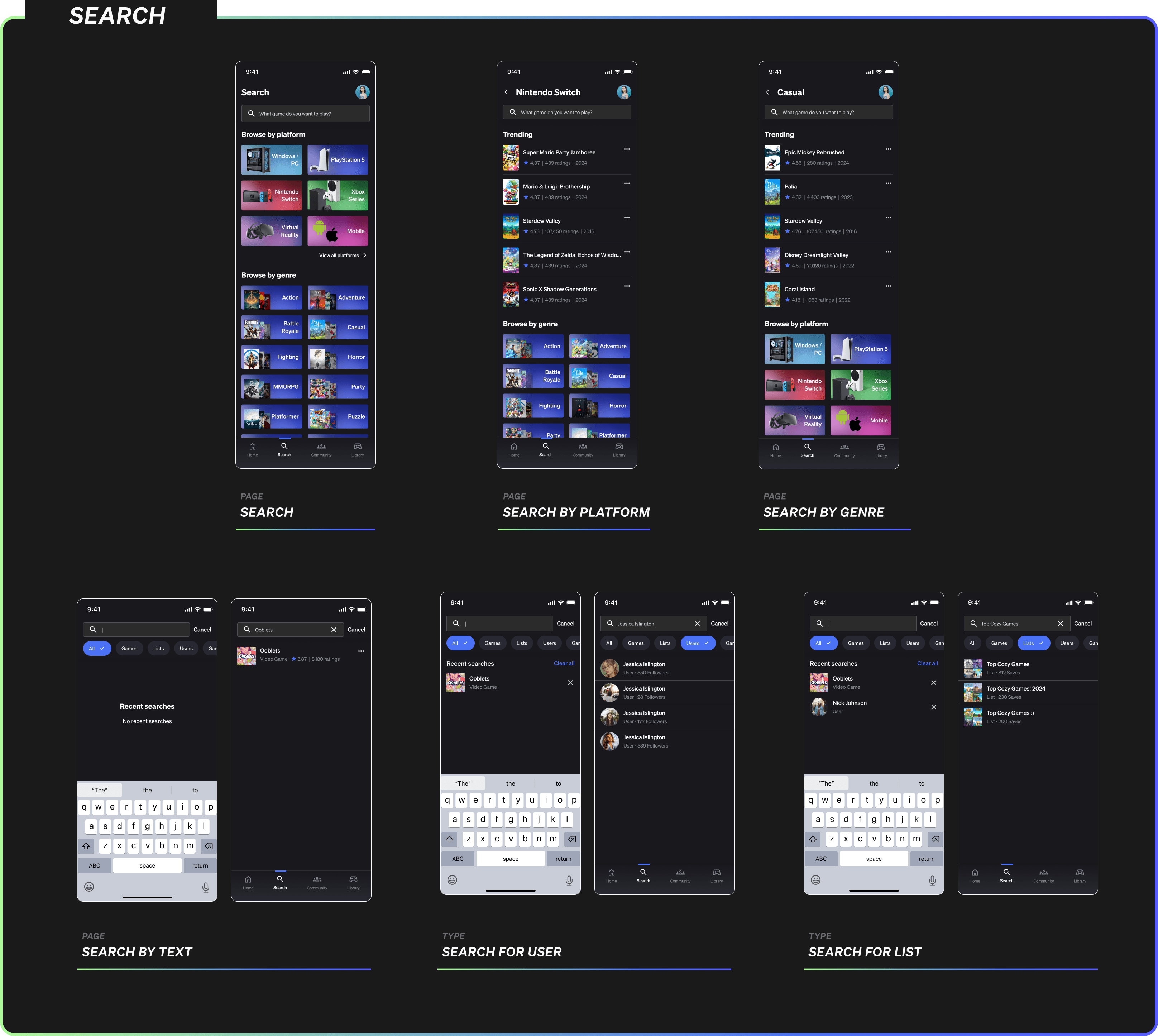This screenshot has width=1158, height=1036.
Task: Clear the Top Cozy Games search text
Action: pos(1060,623)
